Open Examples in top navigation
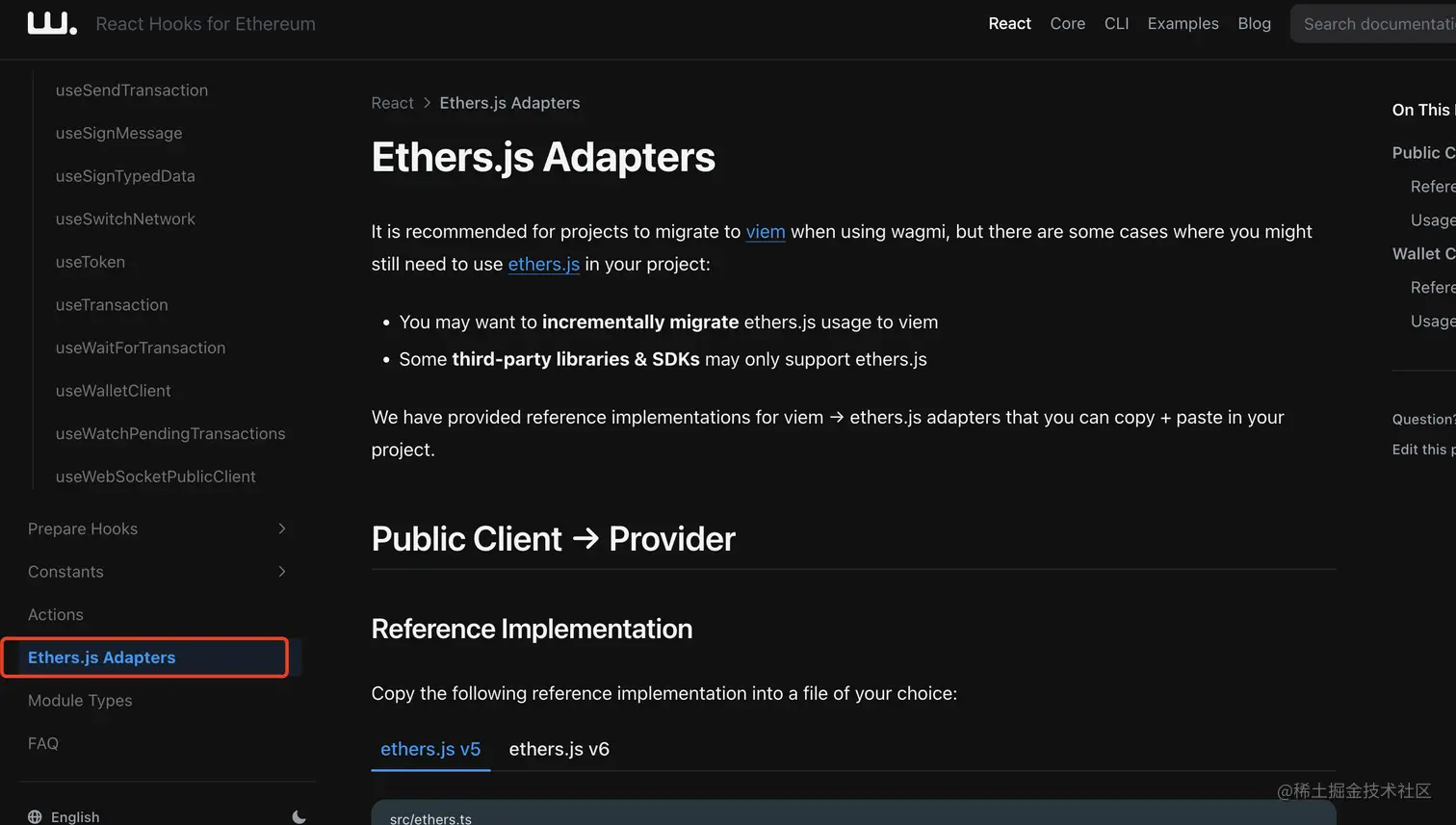1456x825 pixels. tap(1183, 23)
